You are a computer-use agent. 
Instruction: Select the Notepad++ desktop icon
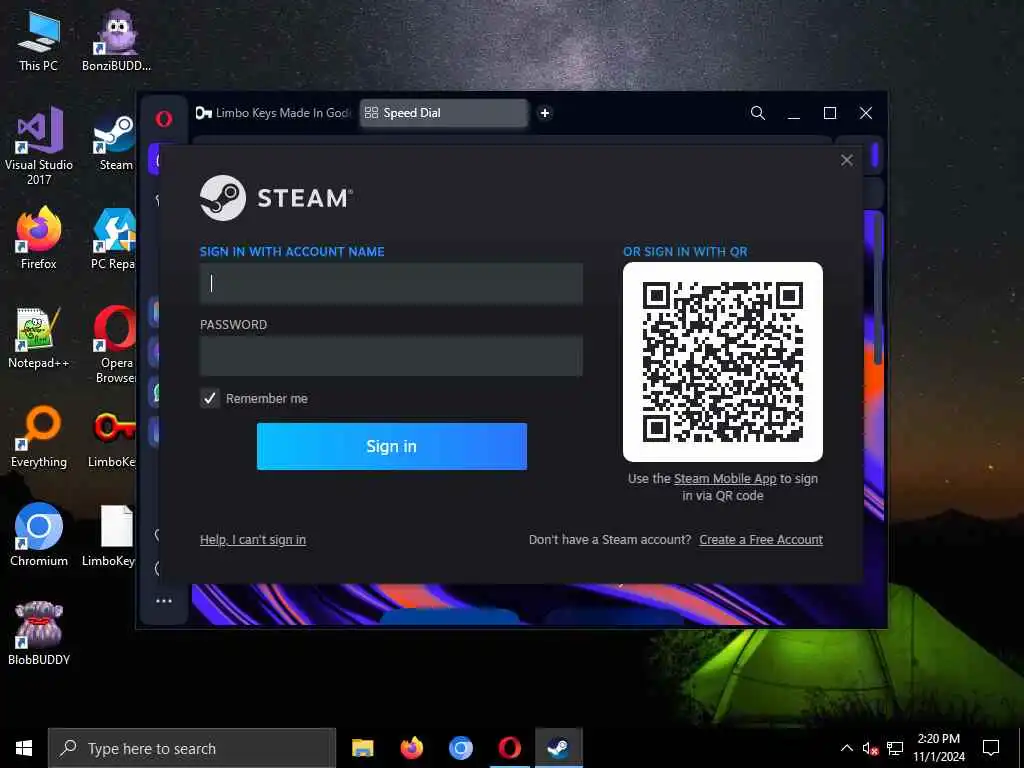tap(39, 338)
